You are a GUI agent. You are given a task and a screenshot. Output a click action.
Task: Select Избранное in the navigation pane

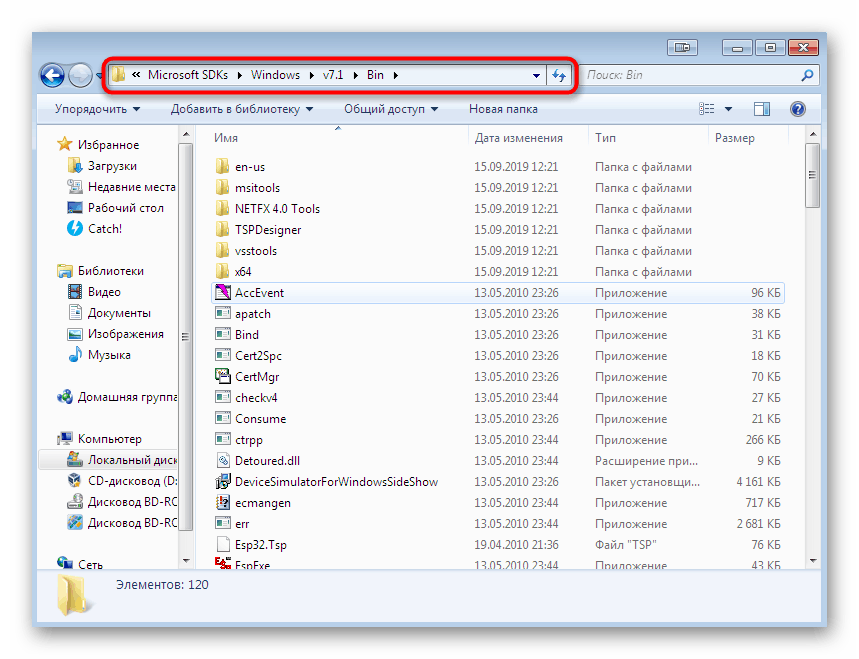tap(108, 145)
